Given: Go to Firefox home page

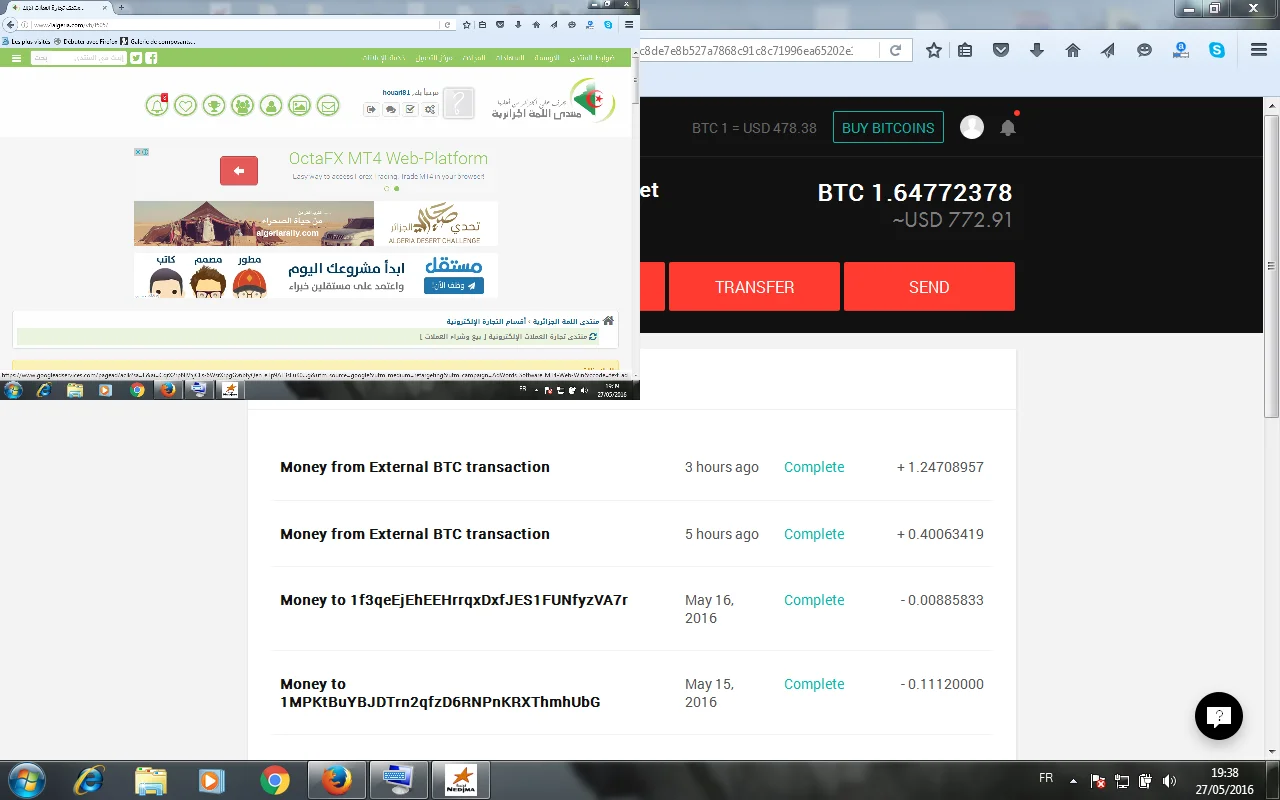Looking at the screenshot, I should pos(1072,50).
